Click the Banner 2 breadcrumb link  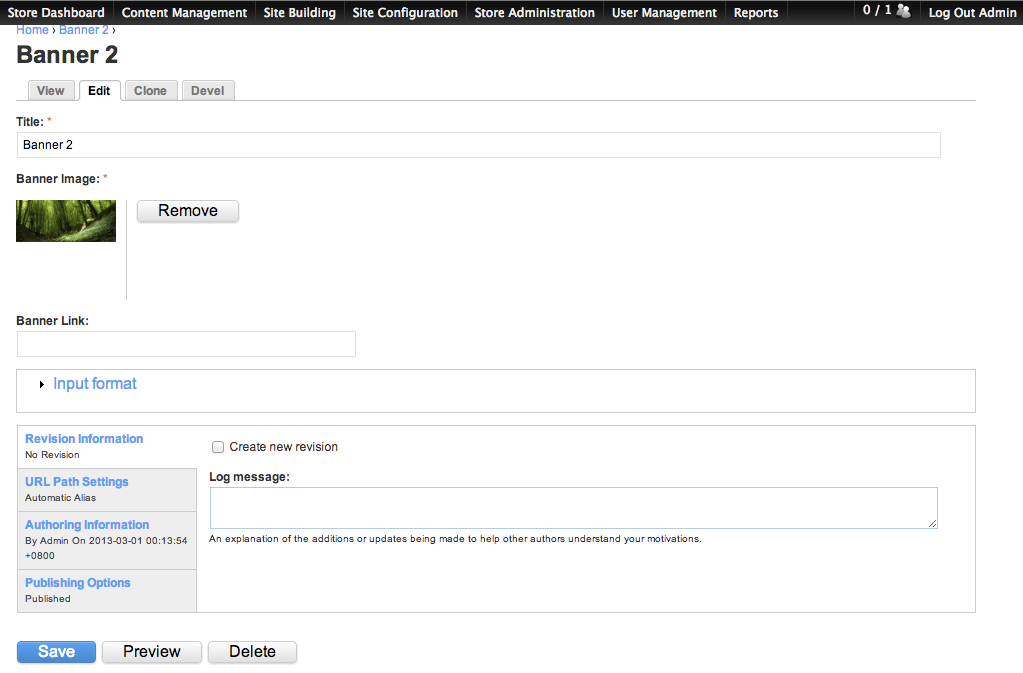pyautogui.click(x=84, y=30)
